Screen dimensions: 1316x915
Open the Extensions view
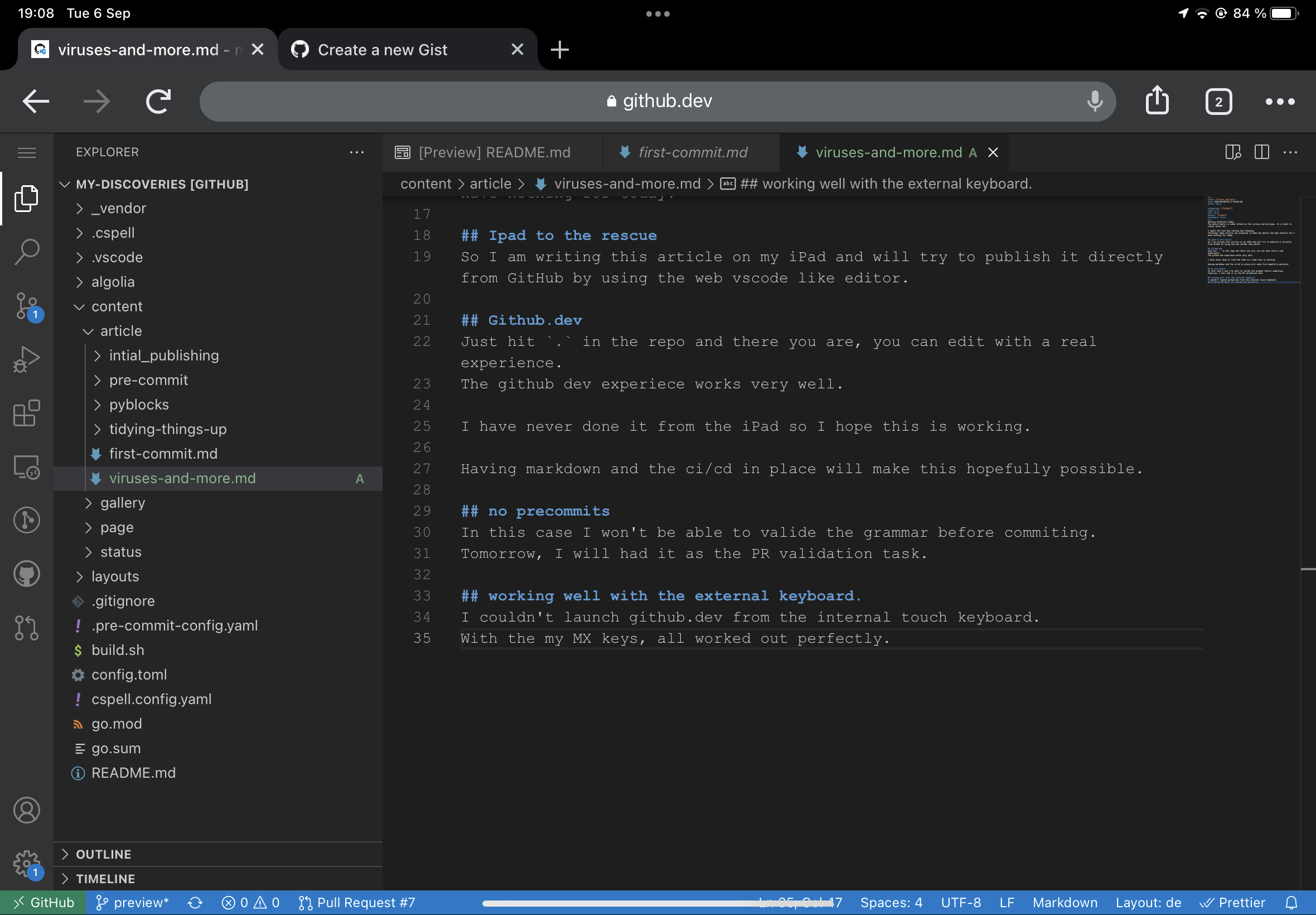pyautogui.click(x=26, y=413)
